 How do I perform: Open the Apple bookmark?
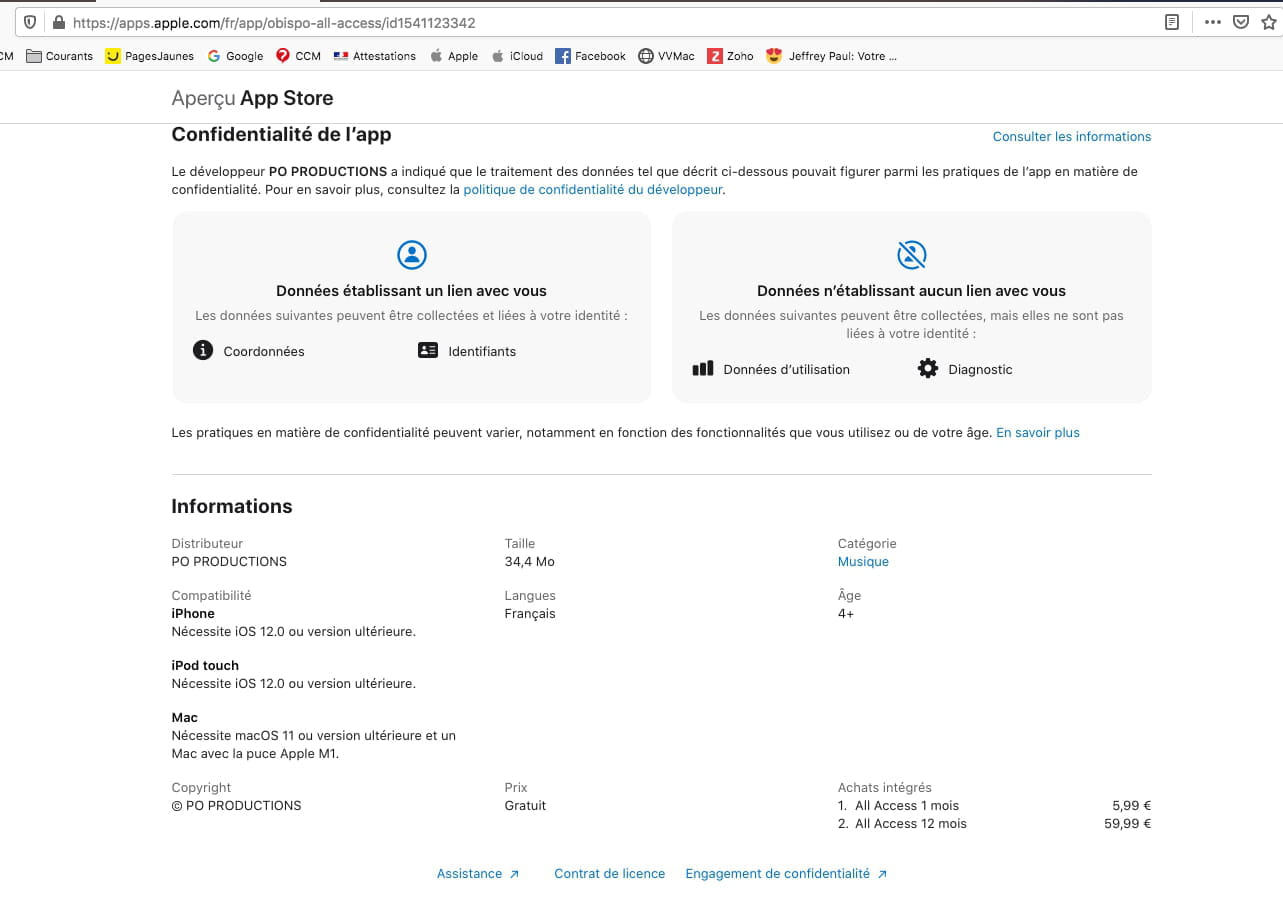454,56
